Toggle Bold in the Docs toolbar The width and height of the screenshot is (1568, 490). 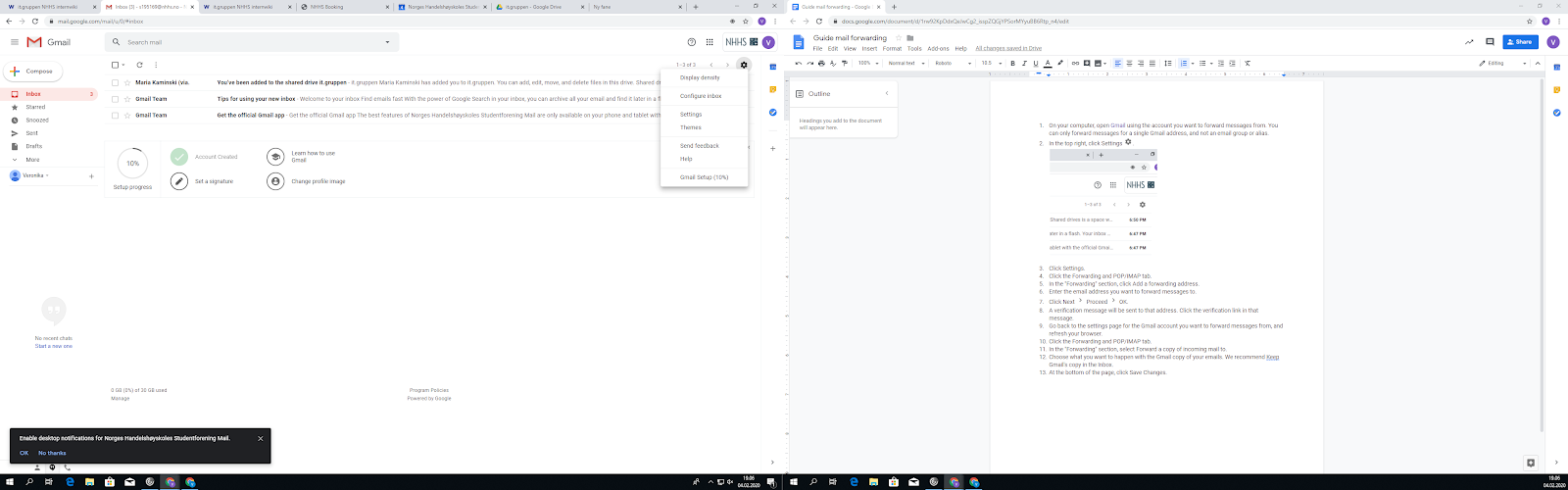1013,63
